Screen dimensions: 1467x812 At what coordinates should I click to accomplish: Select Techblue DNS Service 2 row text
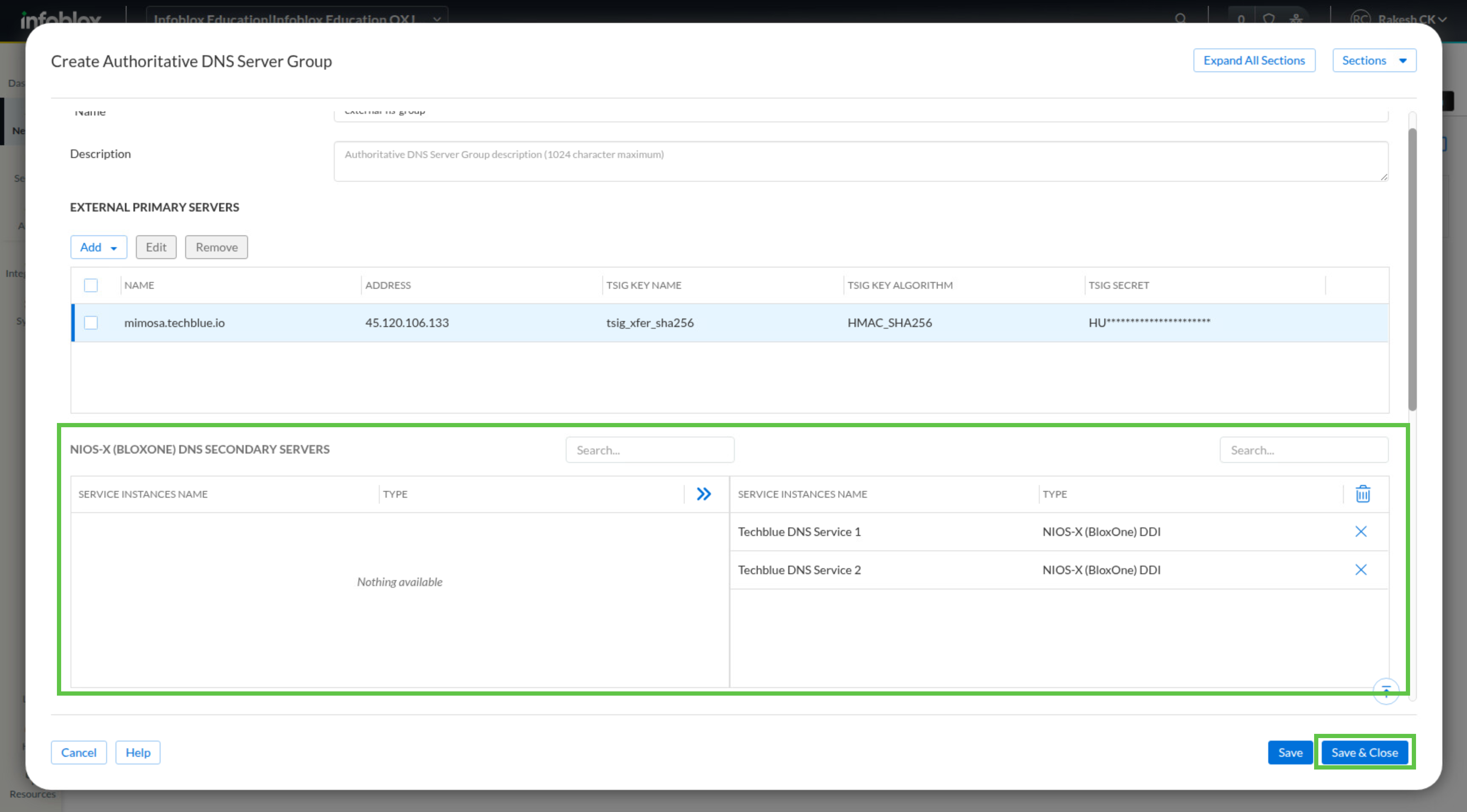tap(799, 570)
